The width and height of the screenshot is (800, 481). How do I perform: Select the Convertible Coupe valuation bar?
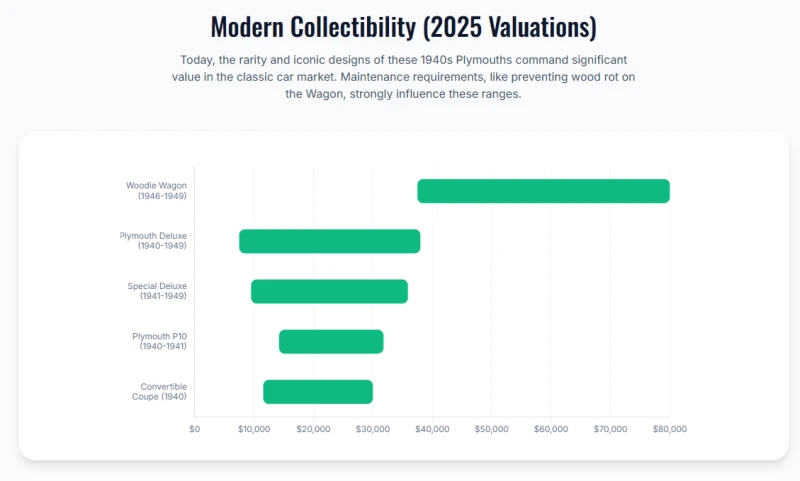tap(318, 392)
